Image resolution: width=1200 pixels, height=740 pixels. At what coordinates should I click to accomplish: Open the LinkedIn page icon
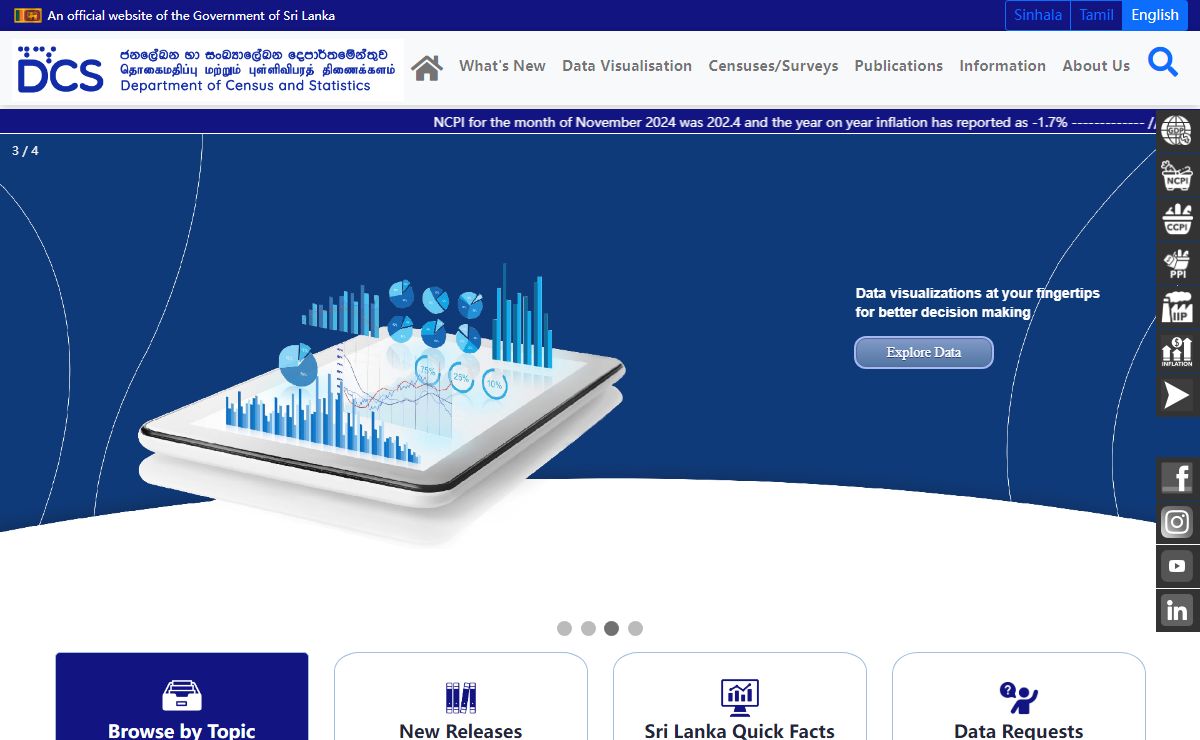pos(1178,610)
